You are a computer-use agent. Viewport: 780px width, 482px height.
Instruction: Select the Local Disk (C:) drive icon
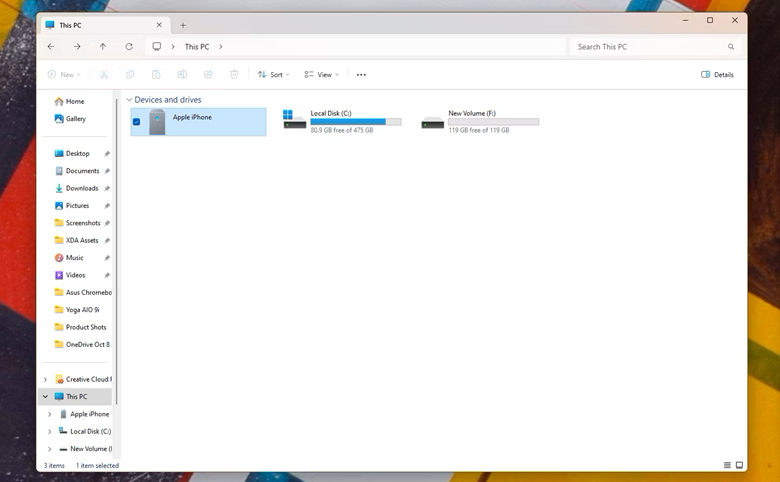pyautogui.click(x=294, y=120)
